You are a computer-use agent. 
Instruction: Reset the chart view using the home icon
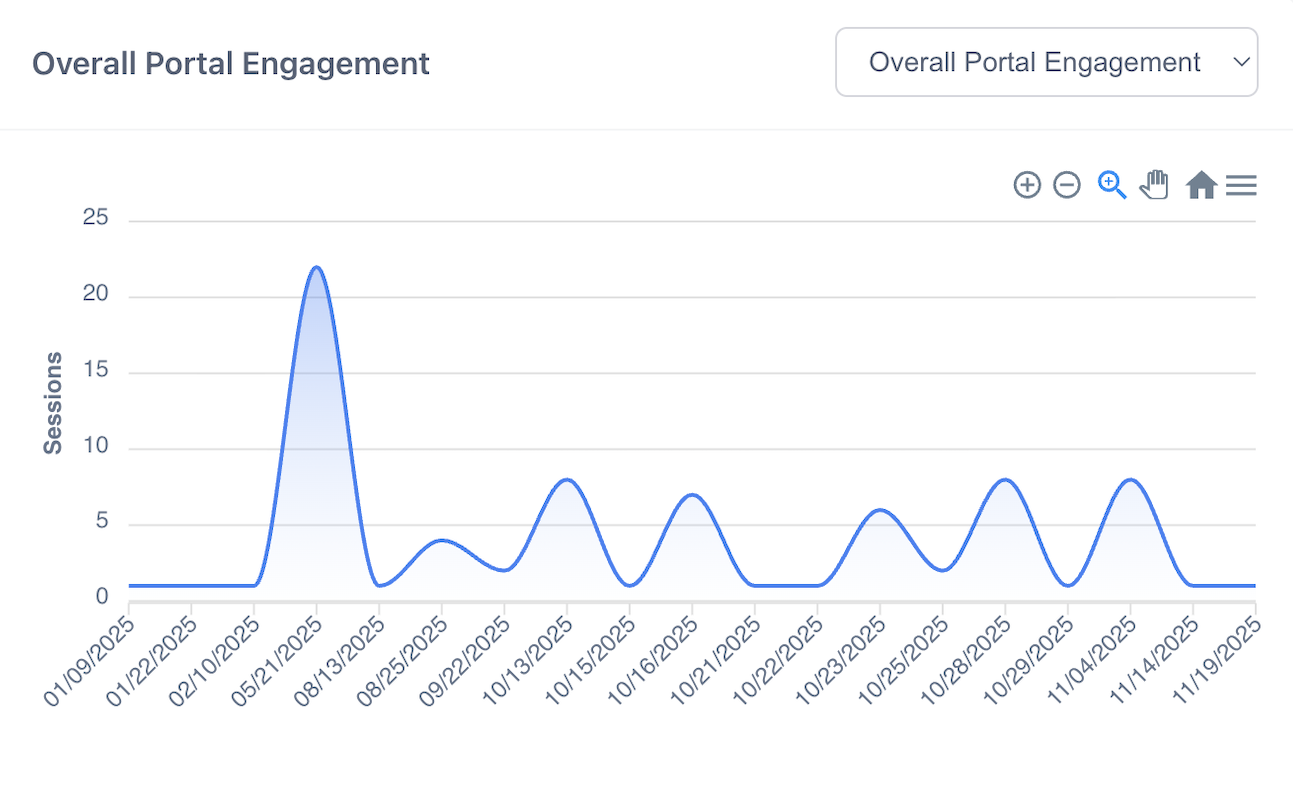[1201, 184]
